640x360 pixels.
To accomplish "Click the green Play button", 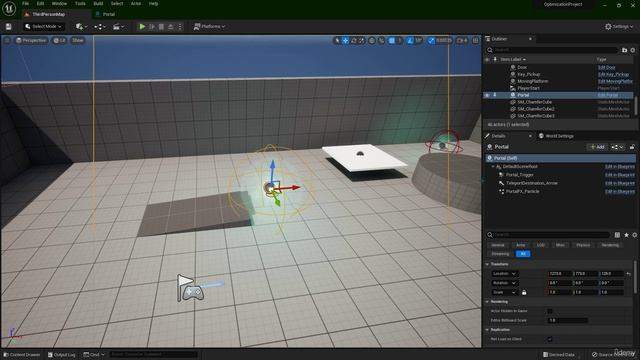I will click(142, 27).
